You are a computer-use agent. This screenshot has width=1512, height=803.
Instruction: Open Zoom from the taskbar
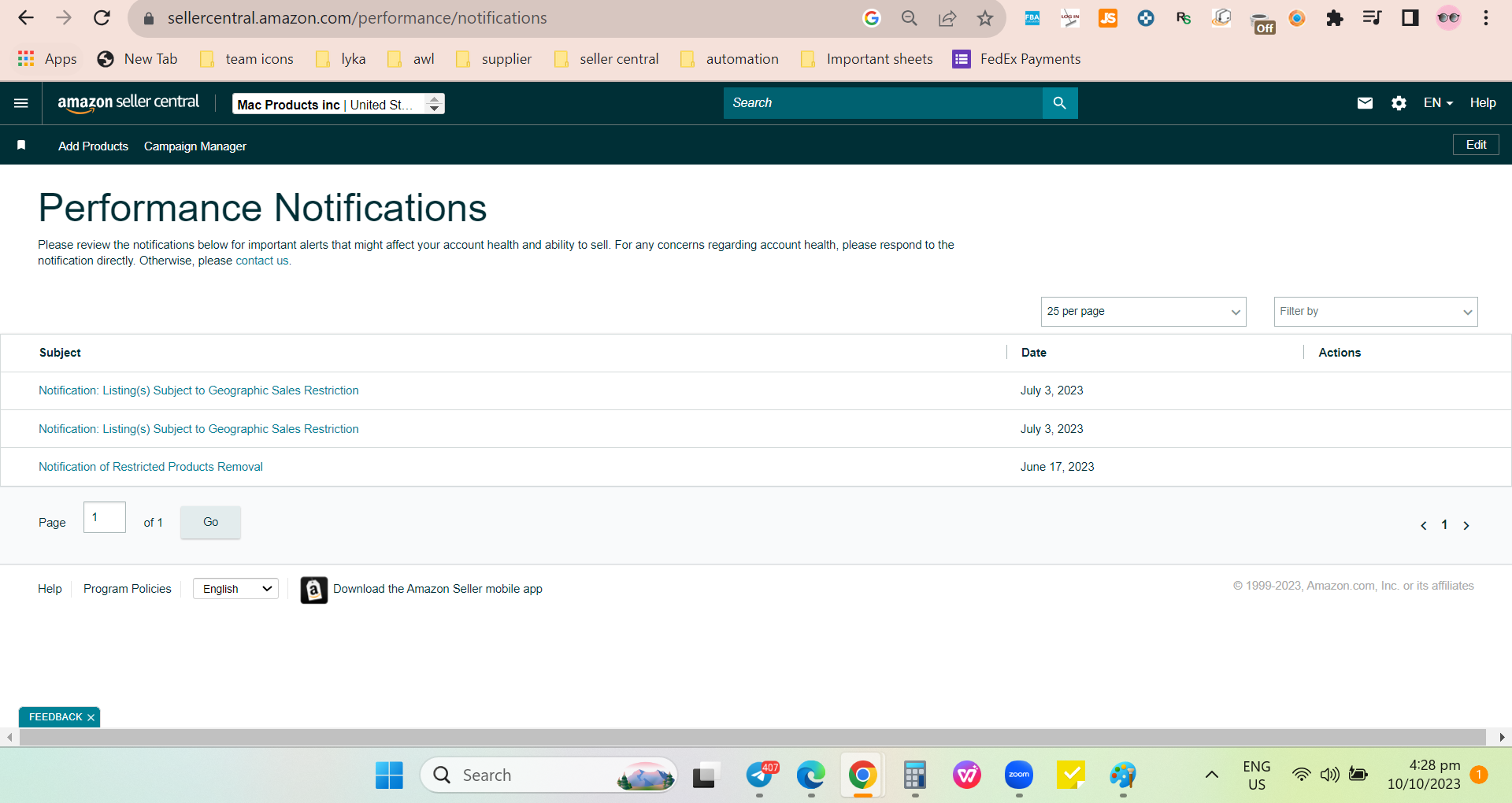[1019, 775]
